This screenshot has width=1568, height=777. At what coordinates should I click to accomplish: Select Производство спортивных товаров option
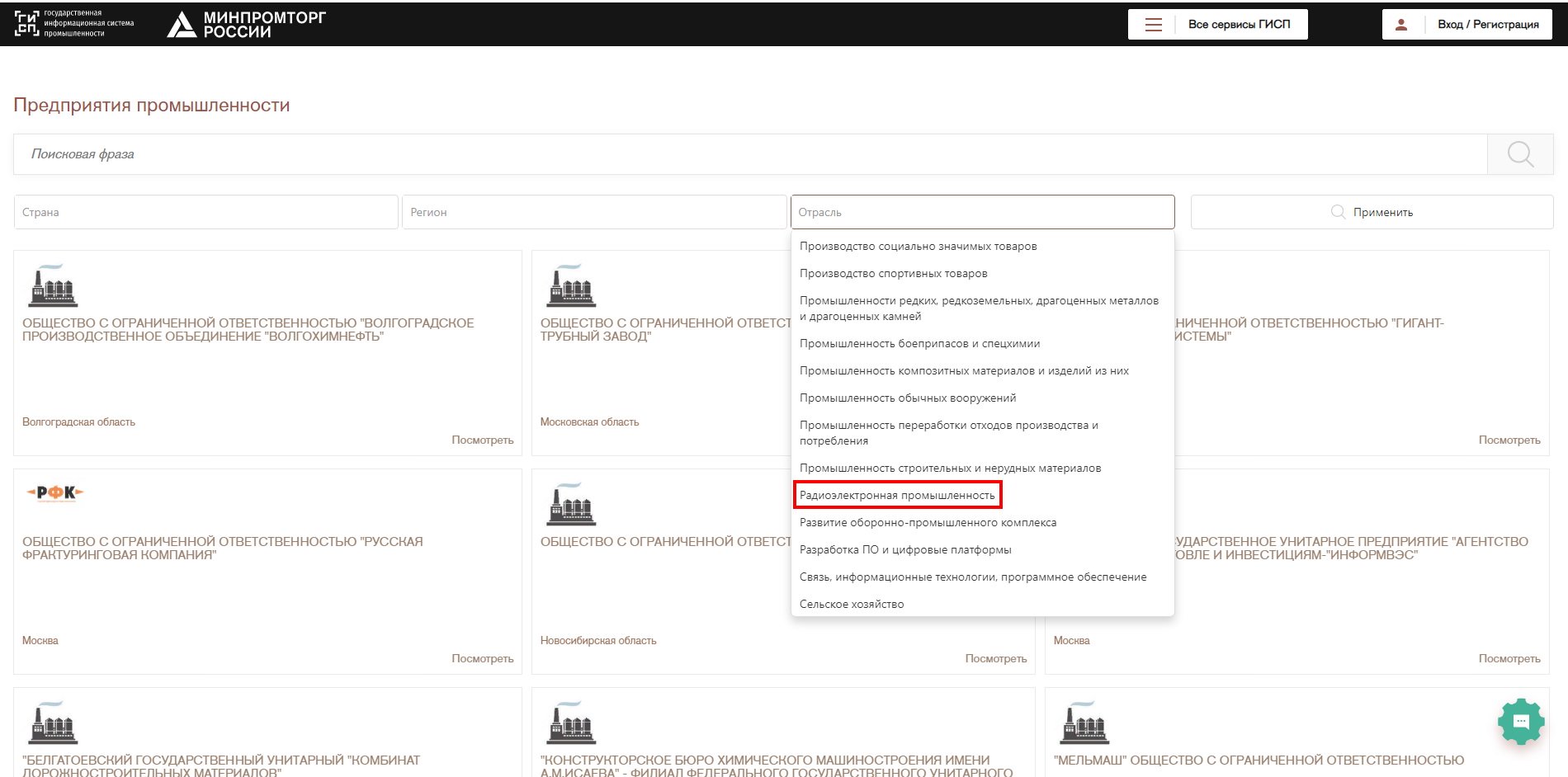(x=982, y=273)
